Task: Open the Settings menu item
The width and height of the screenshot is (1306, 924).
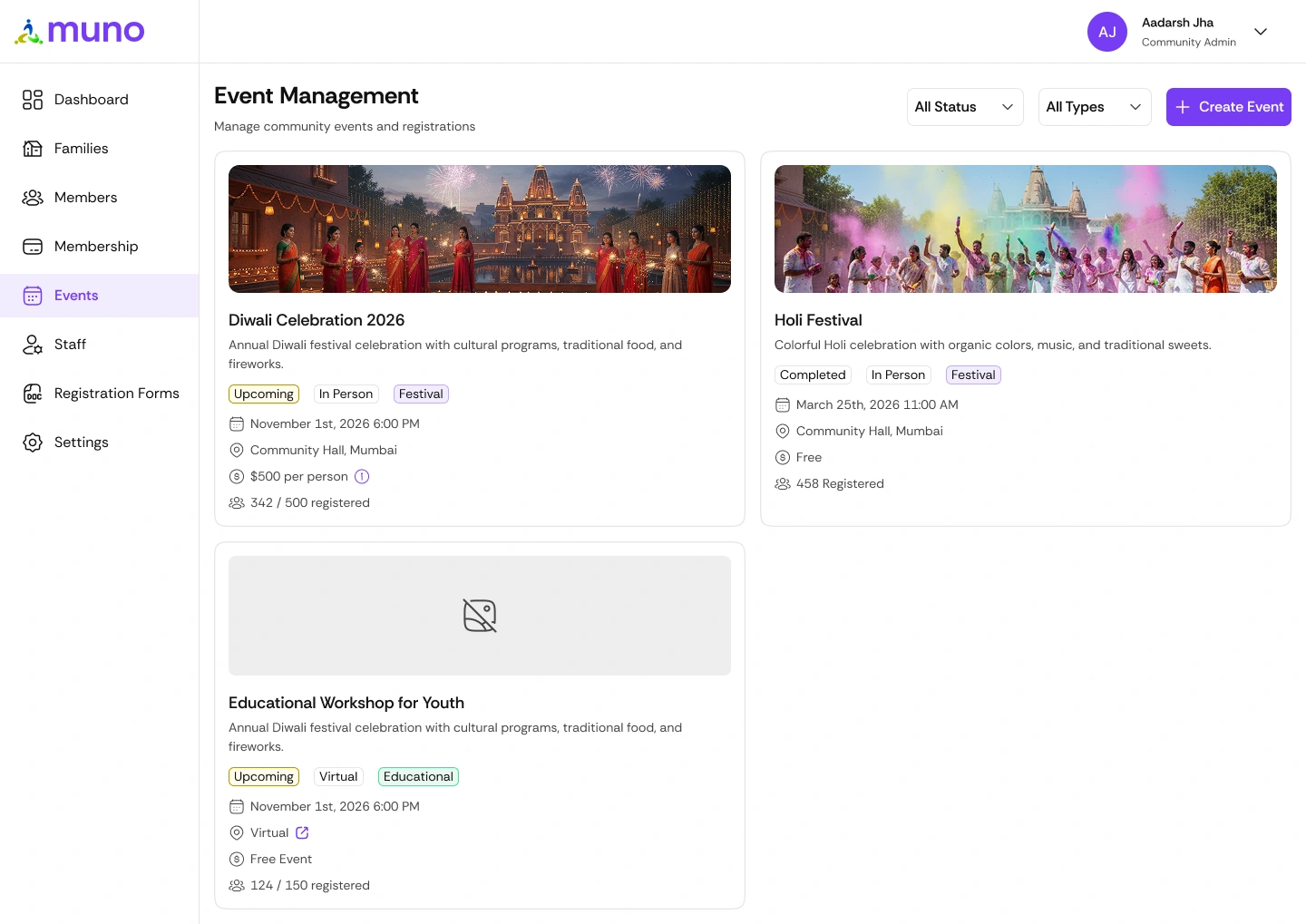Action: click(100, 443)
